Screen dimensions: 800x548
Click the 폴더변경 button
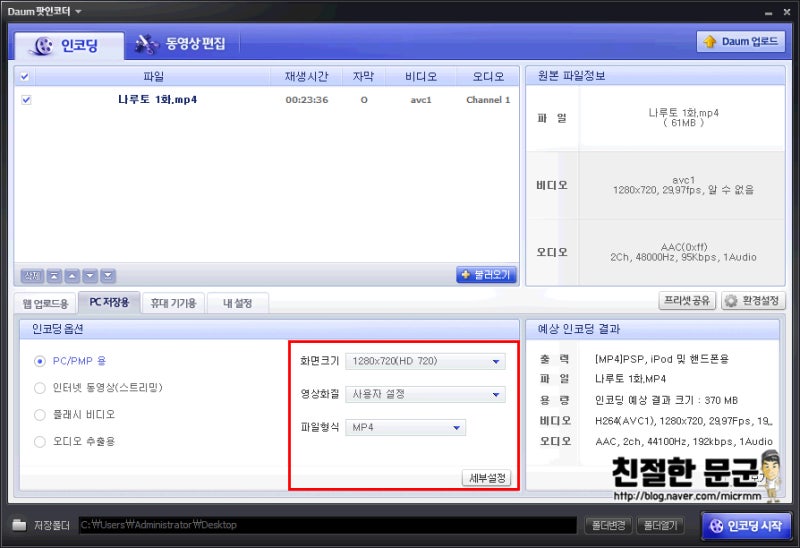[x=608, y=525]
